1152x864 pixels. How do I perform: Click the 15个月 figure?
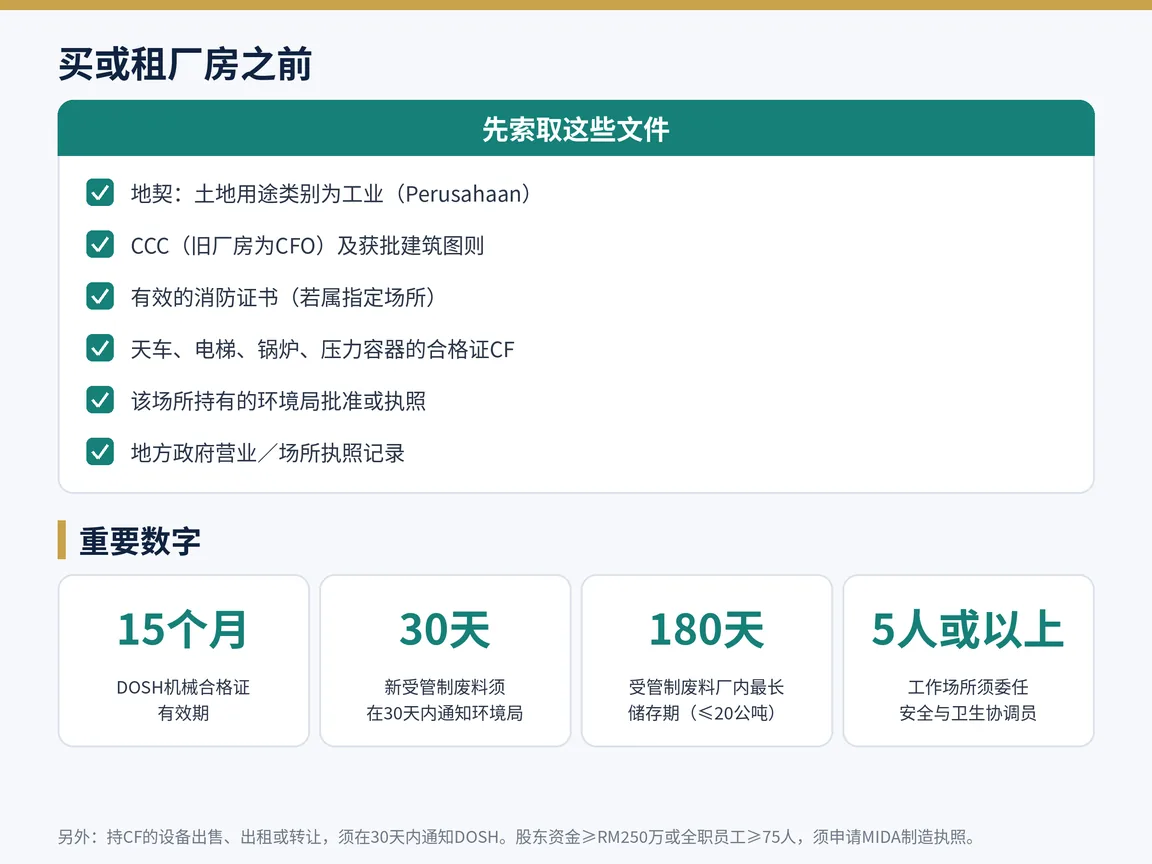(x=183, y=630)
